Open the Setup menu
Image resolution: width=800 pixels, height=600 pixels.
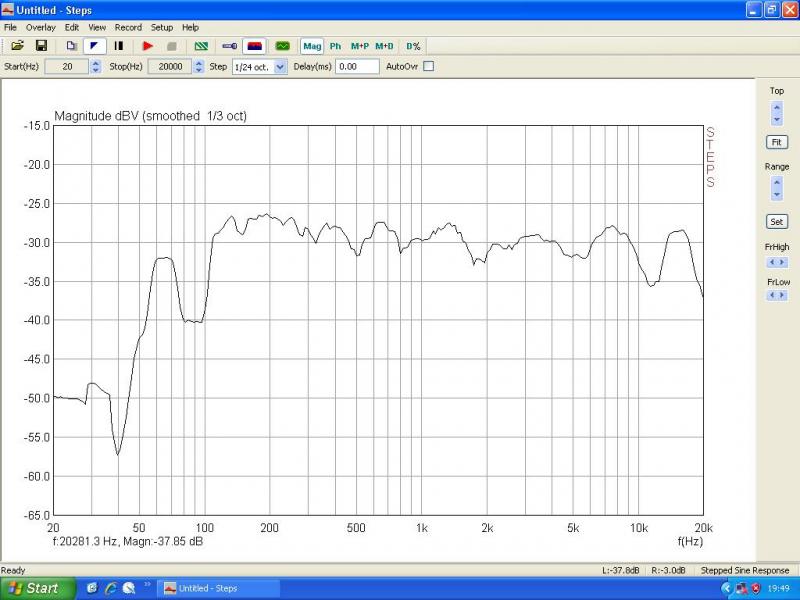[162, 28]
